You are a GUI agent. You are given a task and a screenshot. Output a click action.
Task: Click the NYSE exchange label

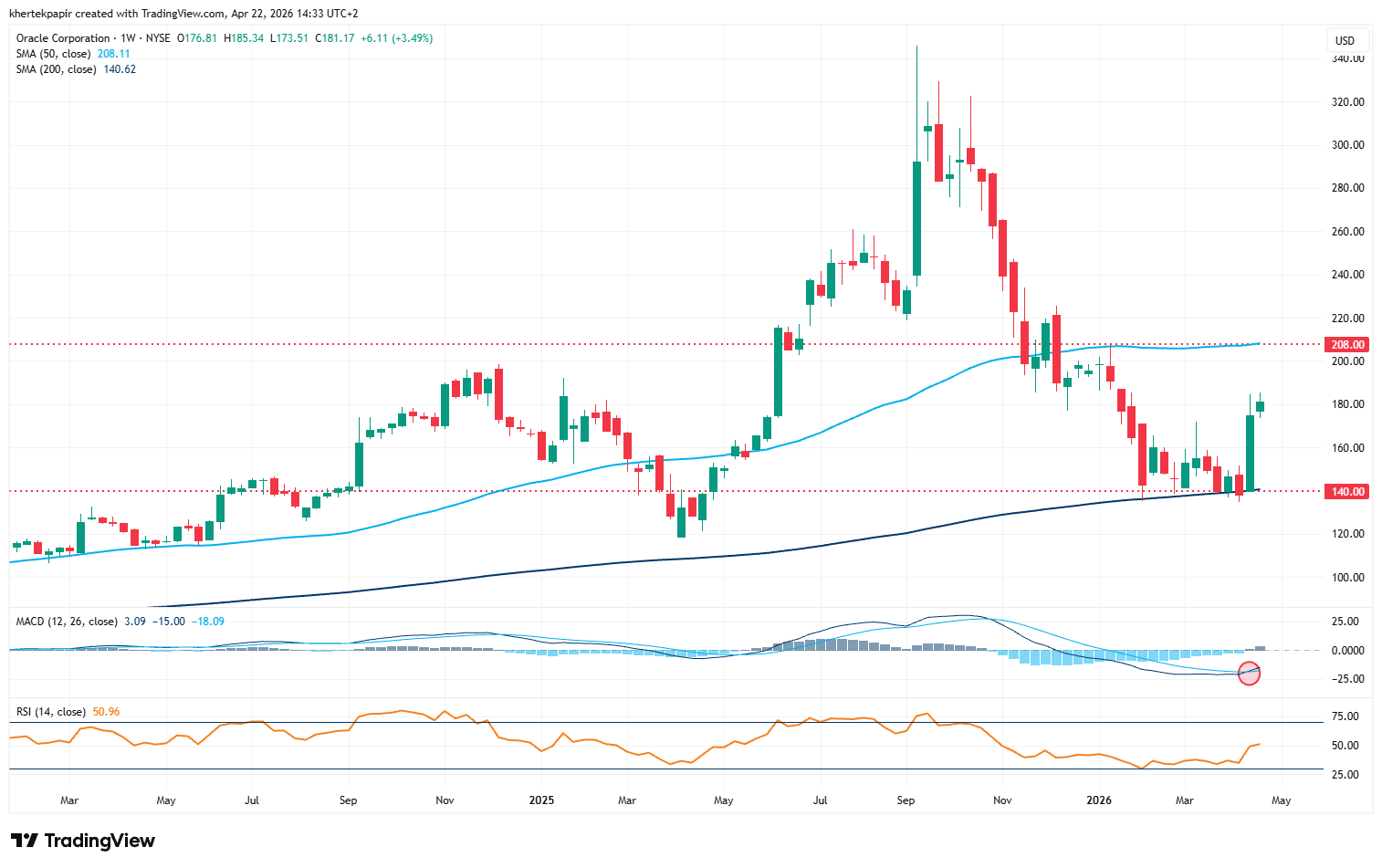click(157, 38)
